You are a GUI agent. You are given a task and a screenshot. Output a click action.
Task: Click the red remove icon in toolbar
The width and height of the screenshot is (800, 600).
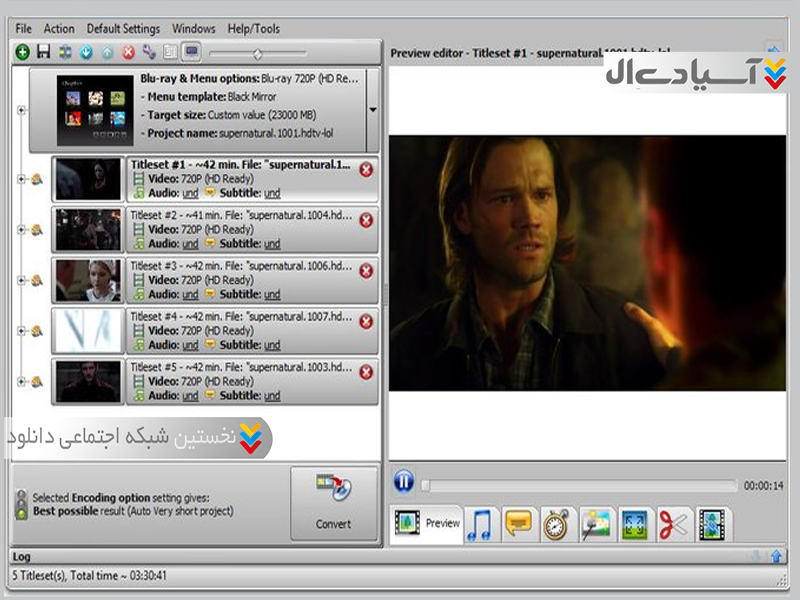[128, 52]
